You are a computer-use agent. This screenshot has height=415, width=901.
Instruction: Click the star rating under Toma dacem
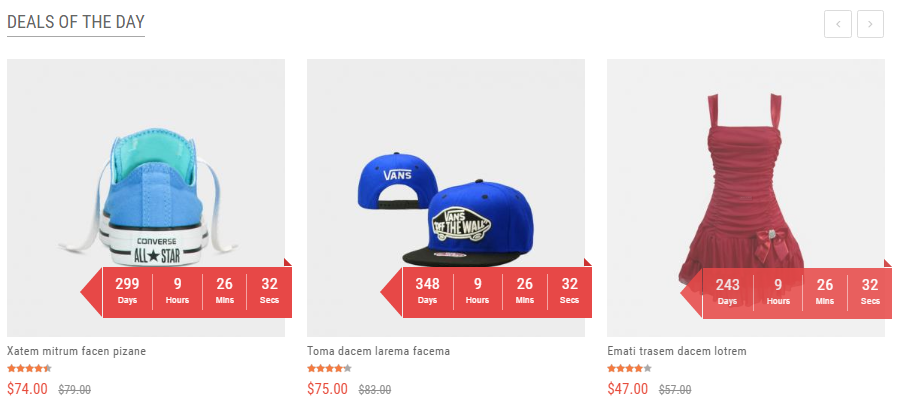tap(329, 369)
